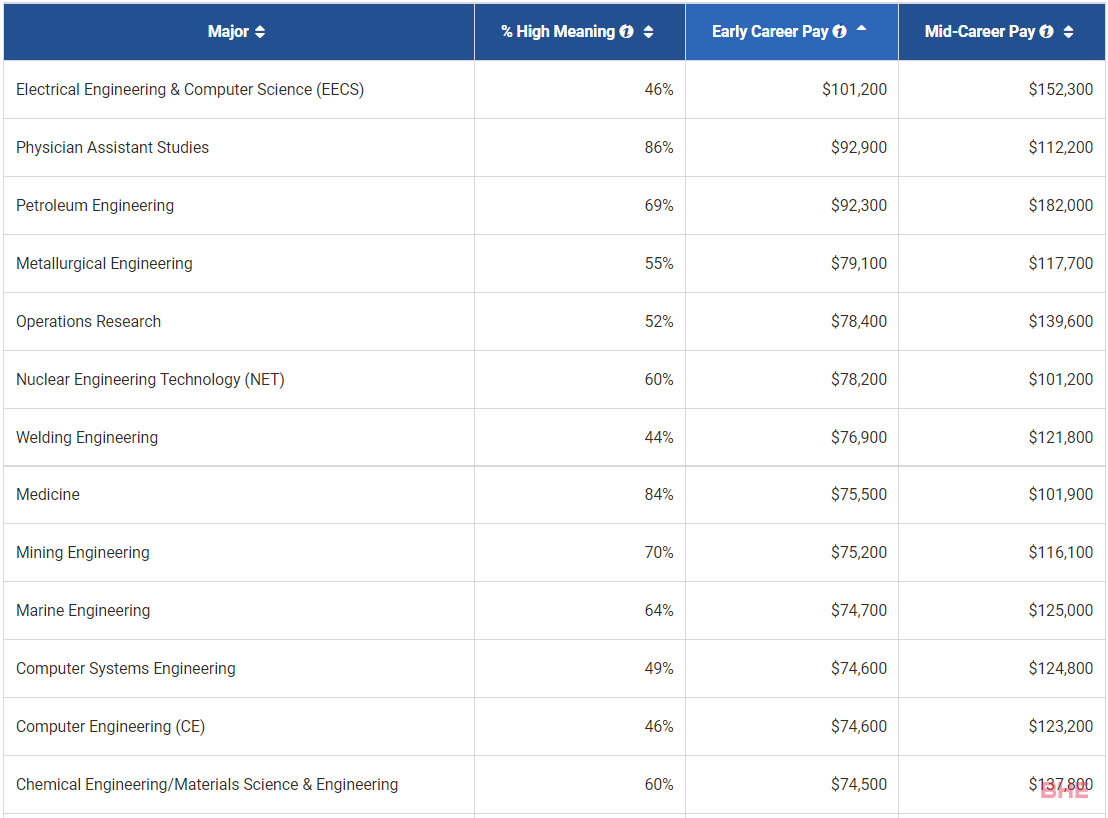Click the $152,300 mid-career pay
Image resolution: width=1108 pixels, height=818 pixels.
pyautogui.click(x=1061, y=90)
